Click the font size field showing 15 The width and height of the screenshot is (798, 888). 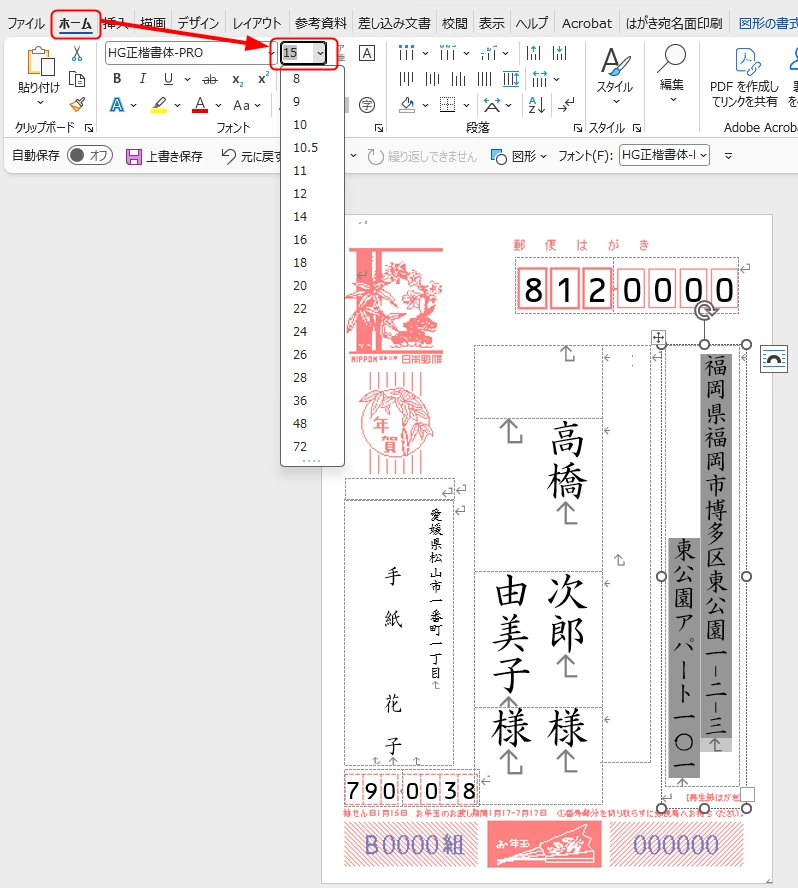tap(298, 53)
